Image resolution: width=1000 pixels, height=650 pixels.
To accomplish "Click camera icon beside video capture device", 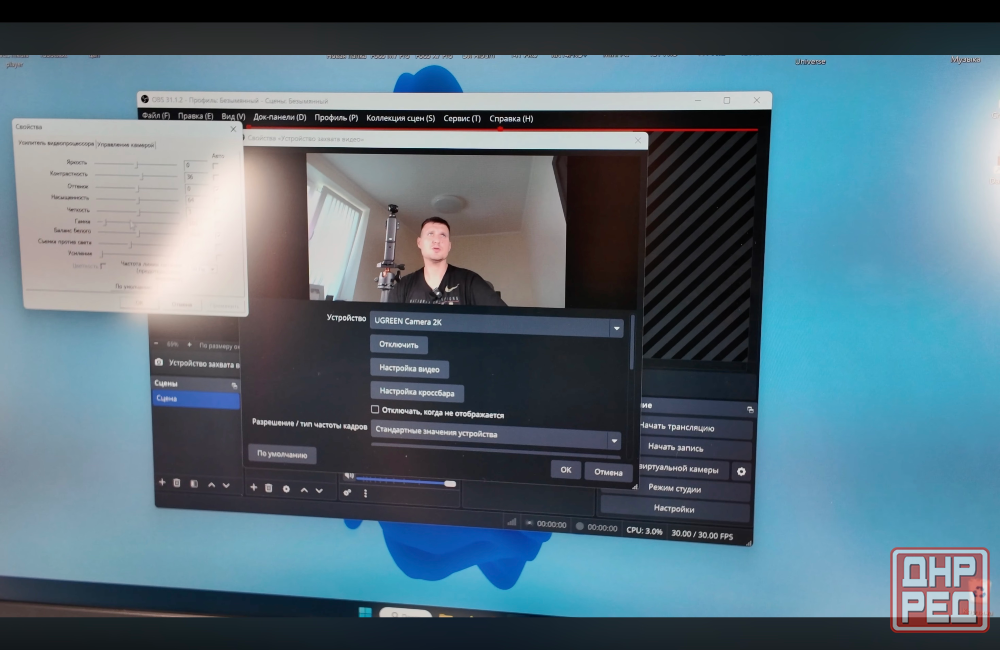I will click(x=159, y=362).
